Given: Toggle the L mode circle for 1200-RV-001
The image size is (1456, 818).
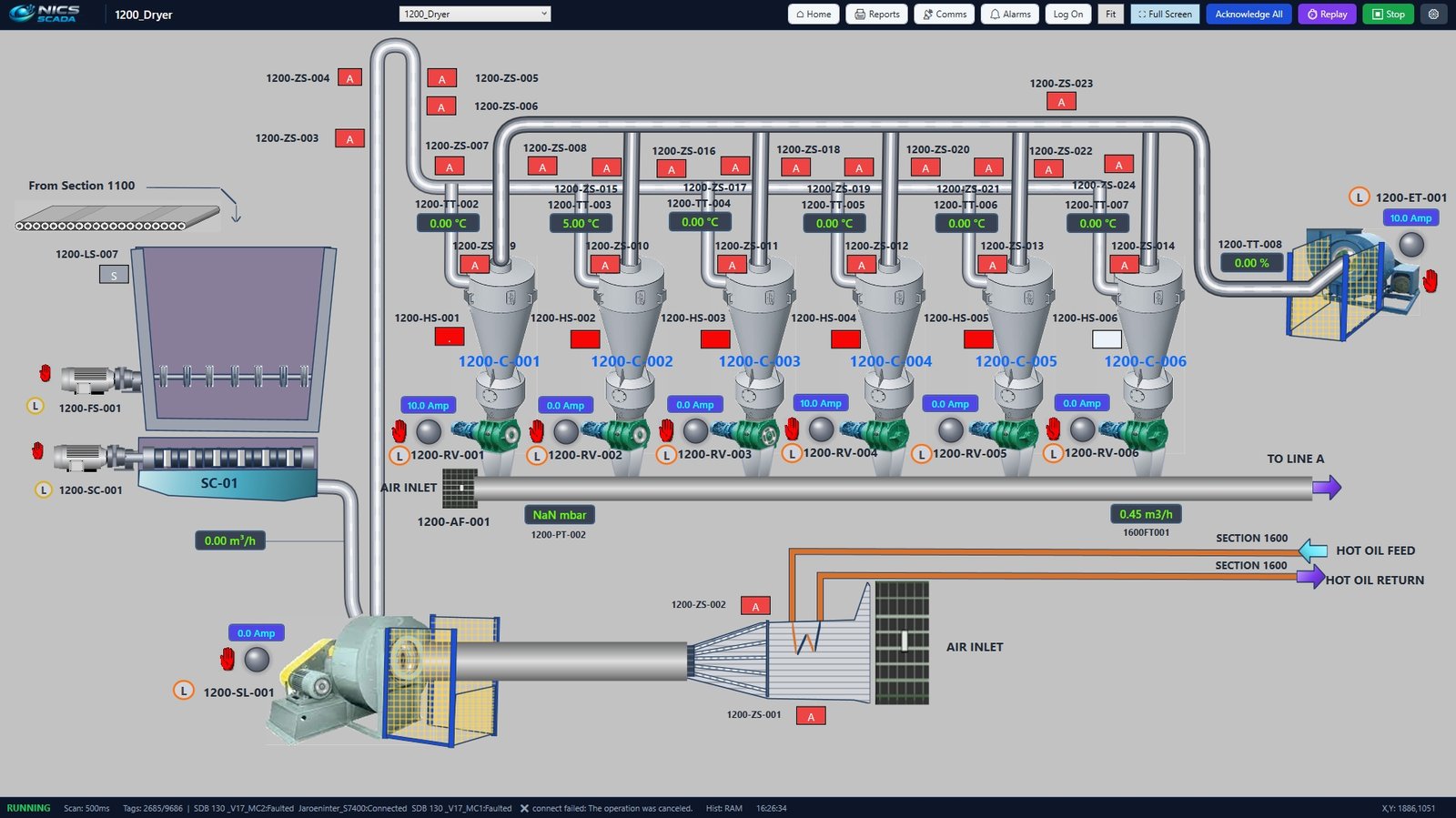Looking at the screenshot, I should tap(399, 456).
